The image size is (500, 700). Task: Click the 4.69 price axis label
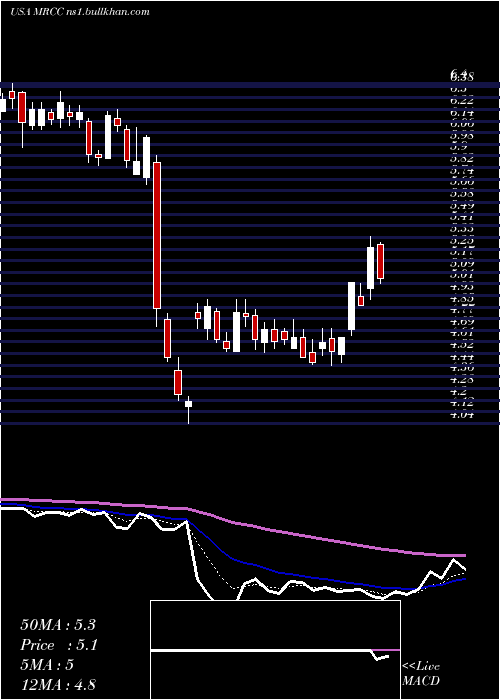(x=462, y=321)
